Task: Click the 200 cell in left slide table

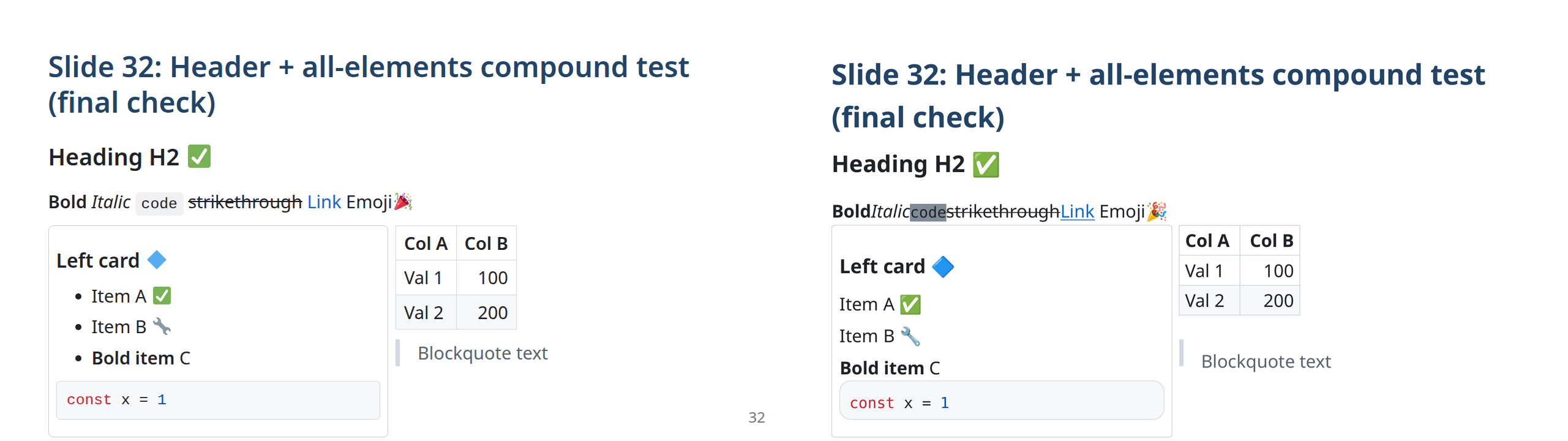Action: point(492,312)
